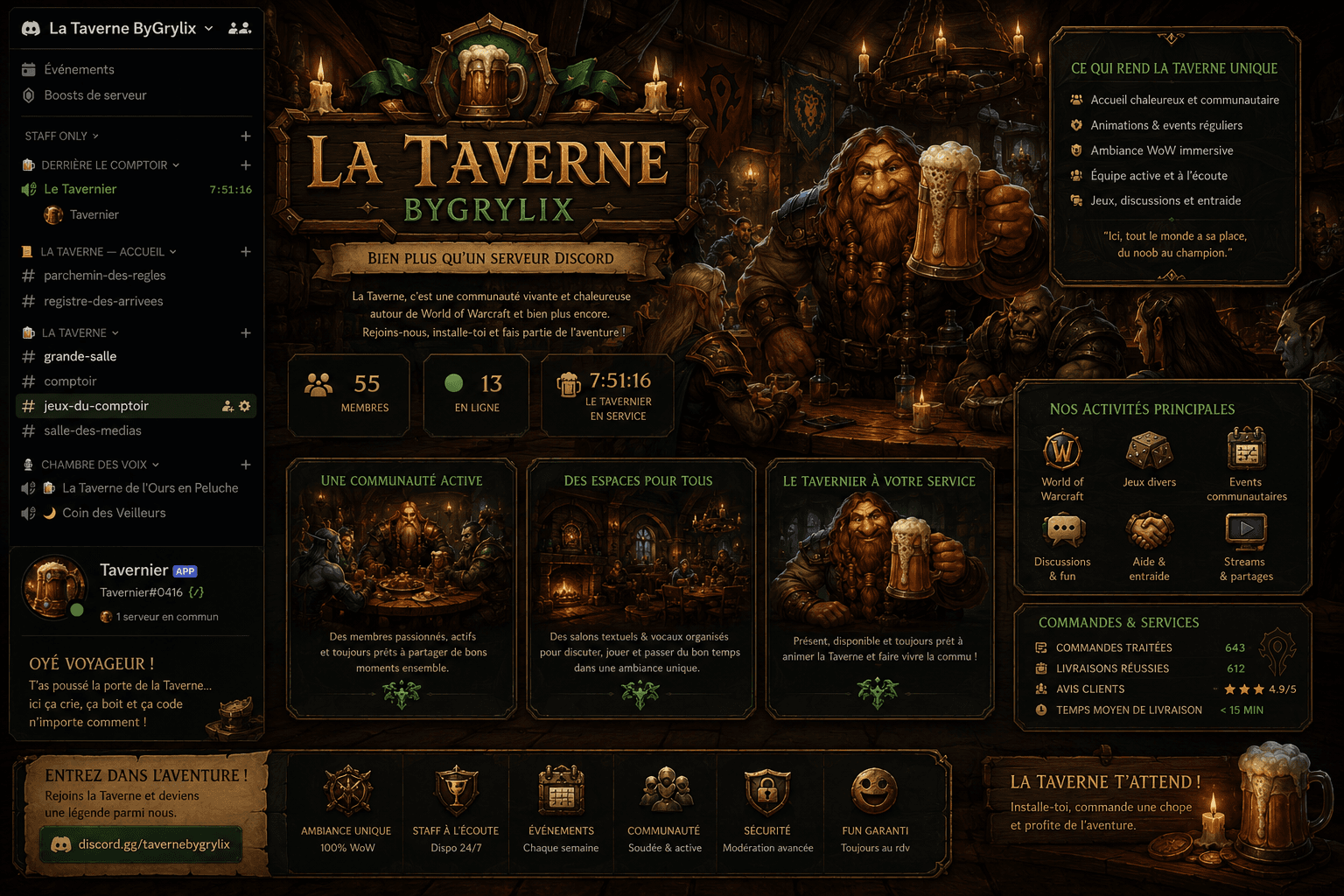Click the Events communautaires calendar icon
Viewport: 1344px width, 896px height.
[x=1246, y=450]
